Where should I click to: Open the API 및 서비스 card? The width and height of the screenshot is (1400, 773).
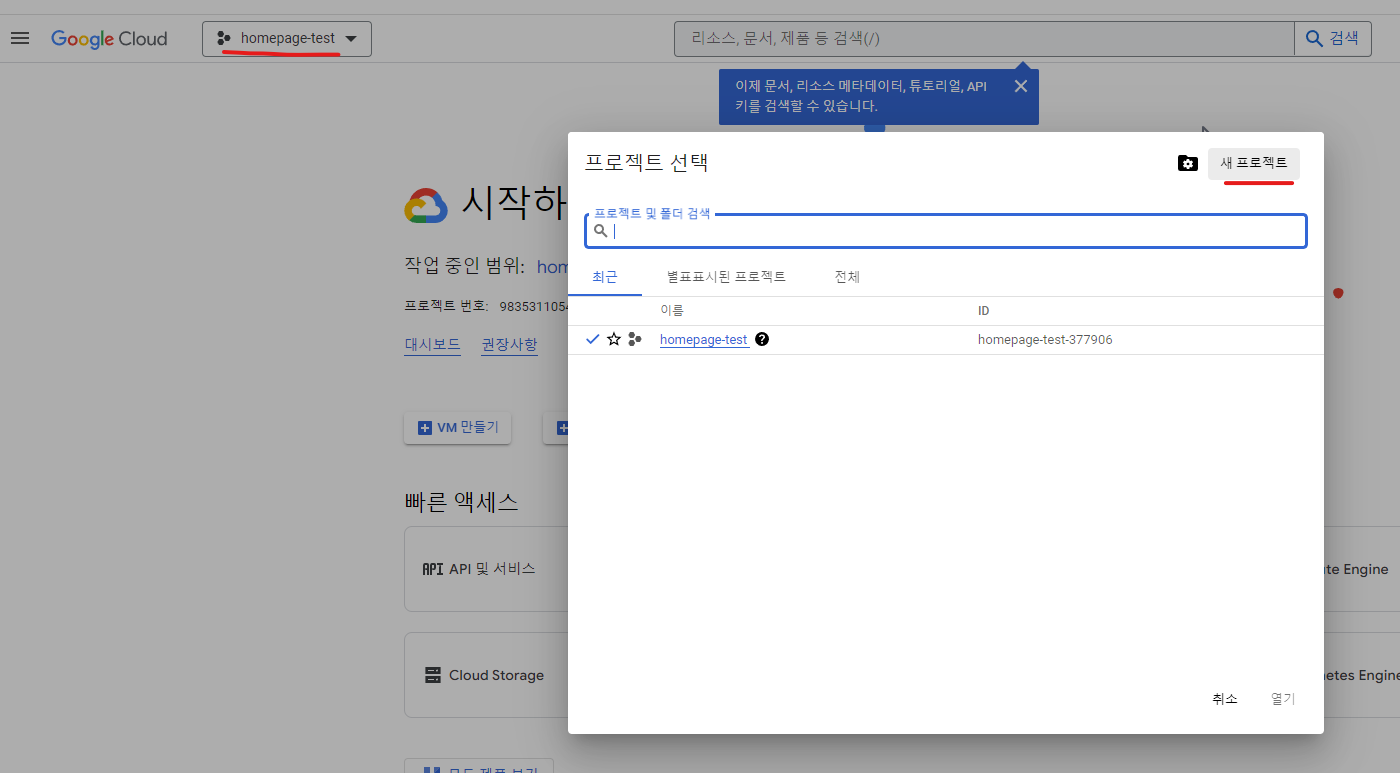coord(486,569)
